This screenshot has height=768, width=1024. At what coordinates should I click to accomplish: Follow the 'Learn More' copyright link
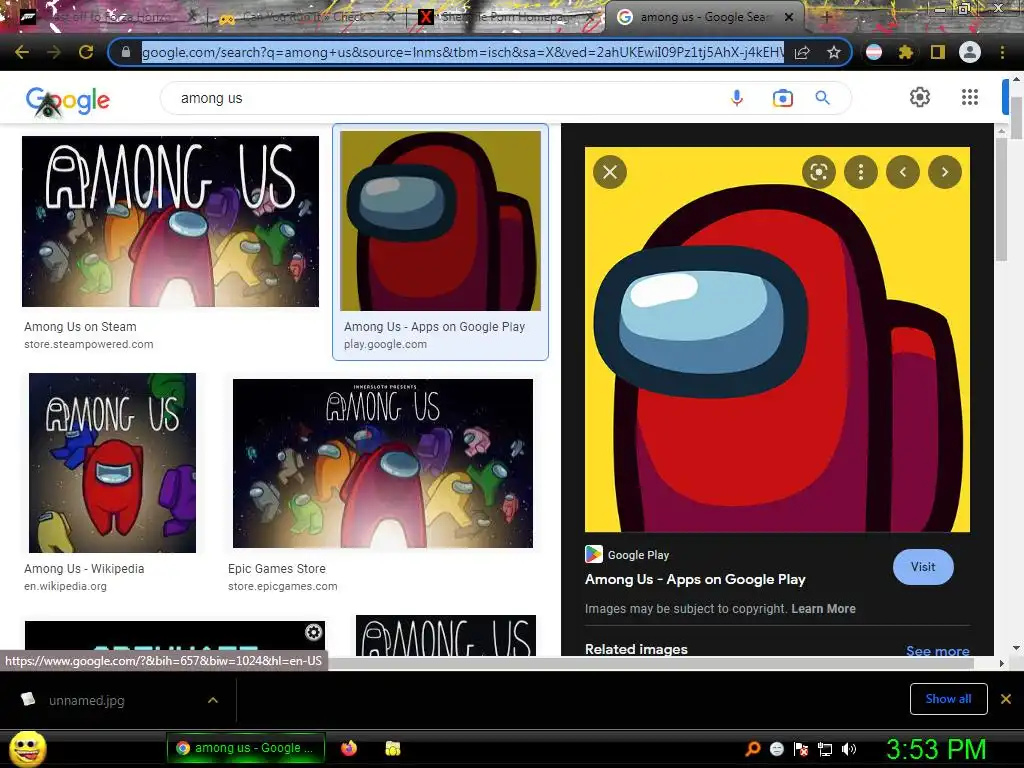coord(823,609)
